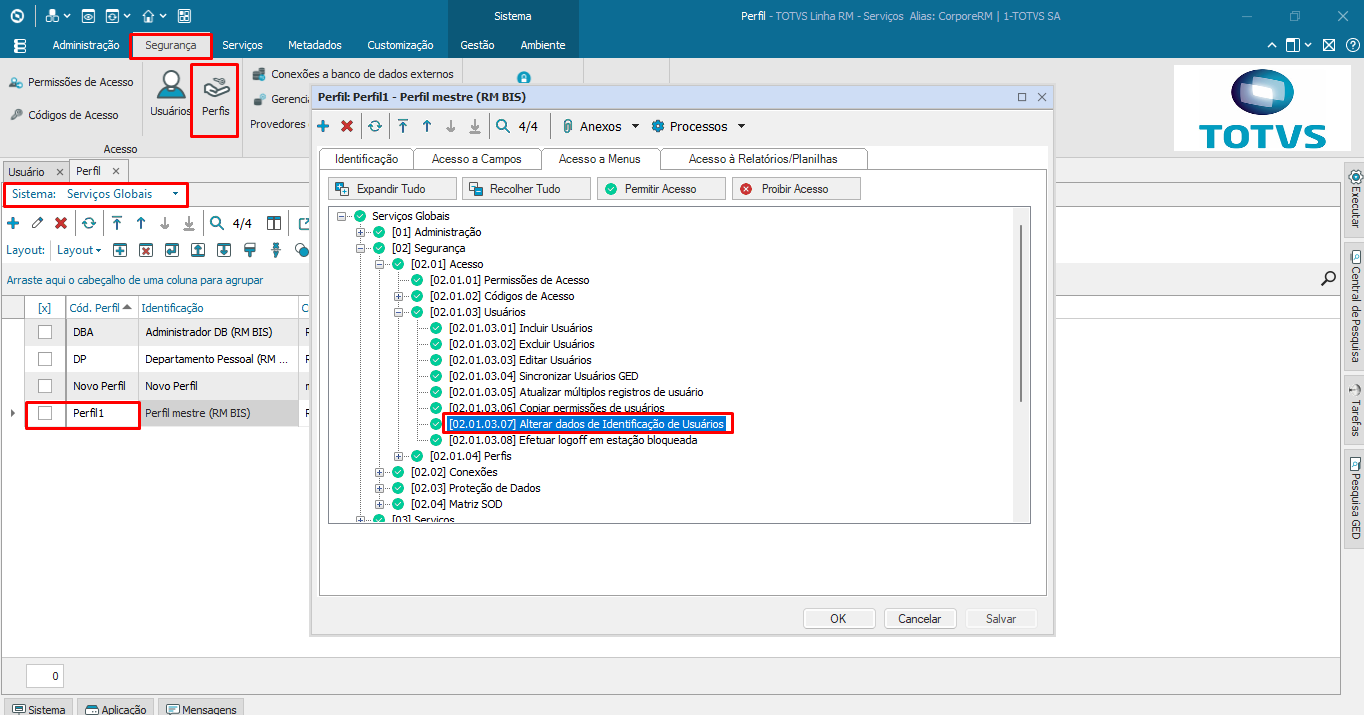
Task: Switch to the Acesso a Campos tab
Action: [x=476, y=159]
